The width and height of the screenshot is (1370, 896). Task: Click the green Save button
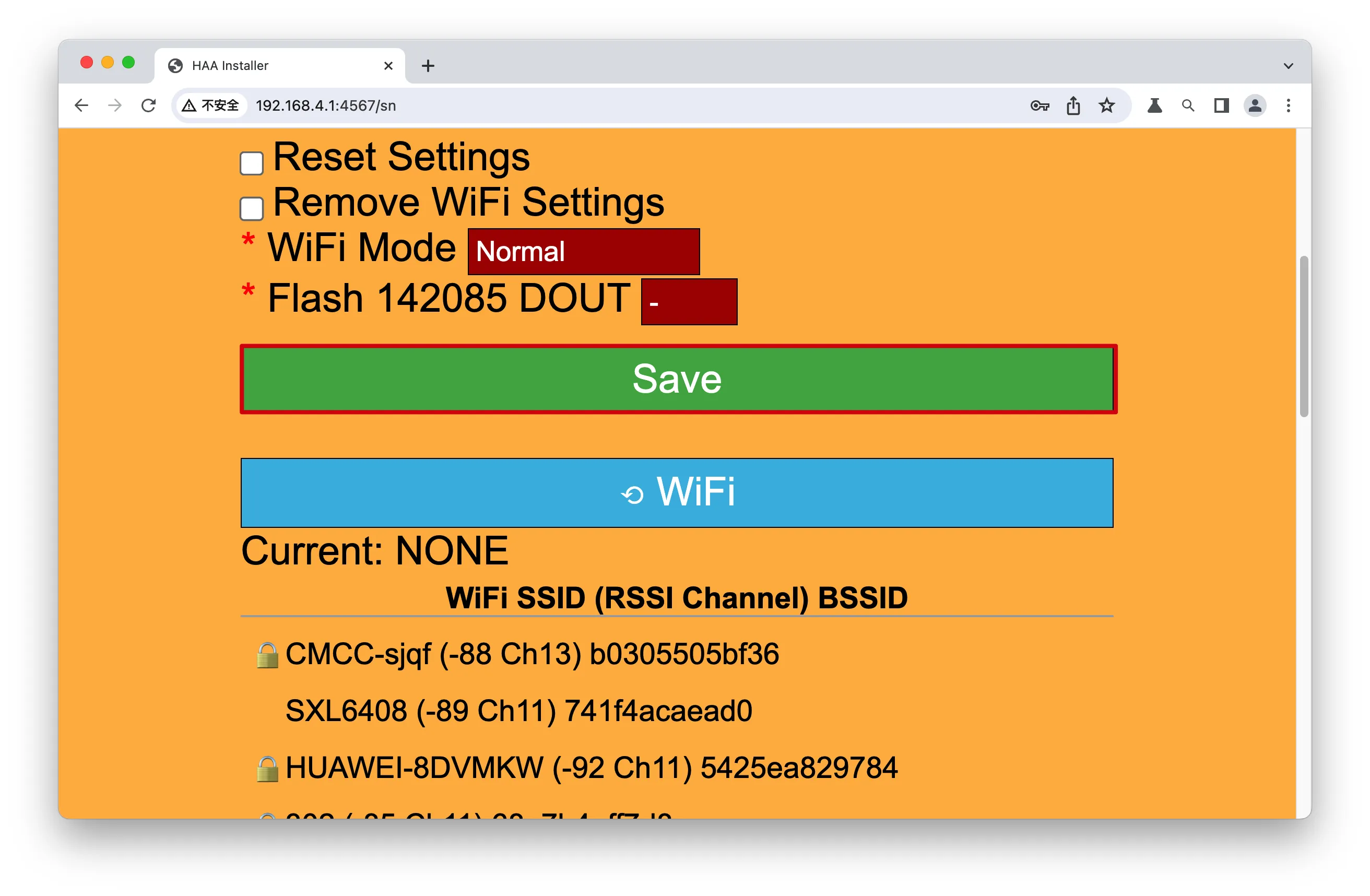pos(678,379)
